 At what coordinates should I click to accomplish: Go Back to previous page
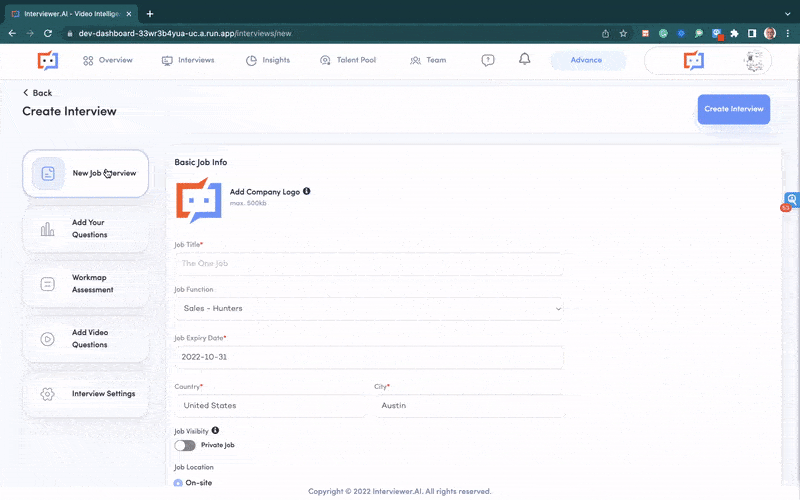point(37,93)
